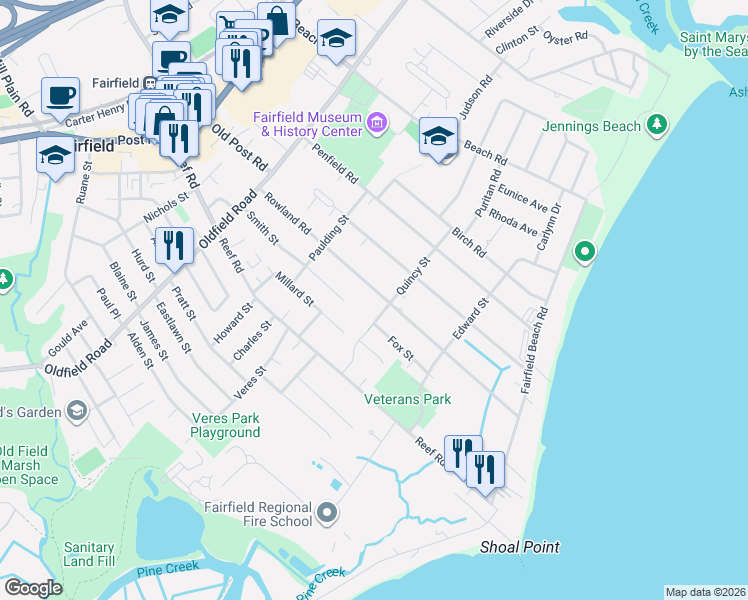Click the Fairfield Museum & History Center icon
This screenshot has height=600, width=748.
[x=377, y=123]
